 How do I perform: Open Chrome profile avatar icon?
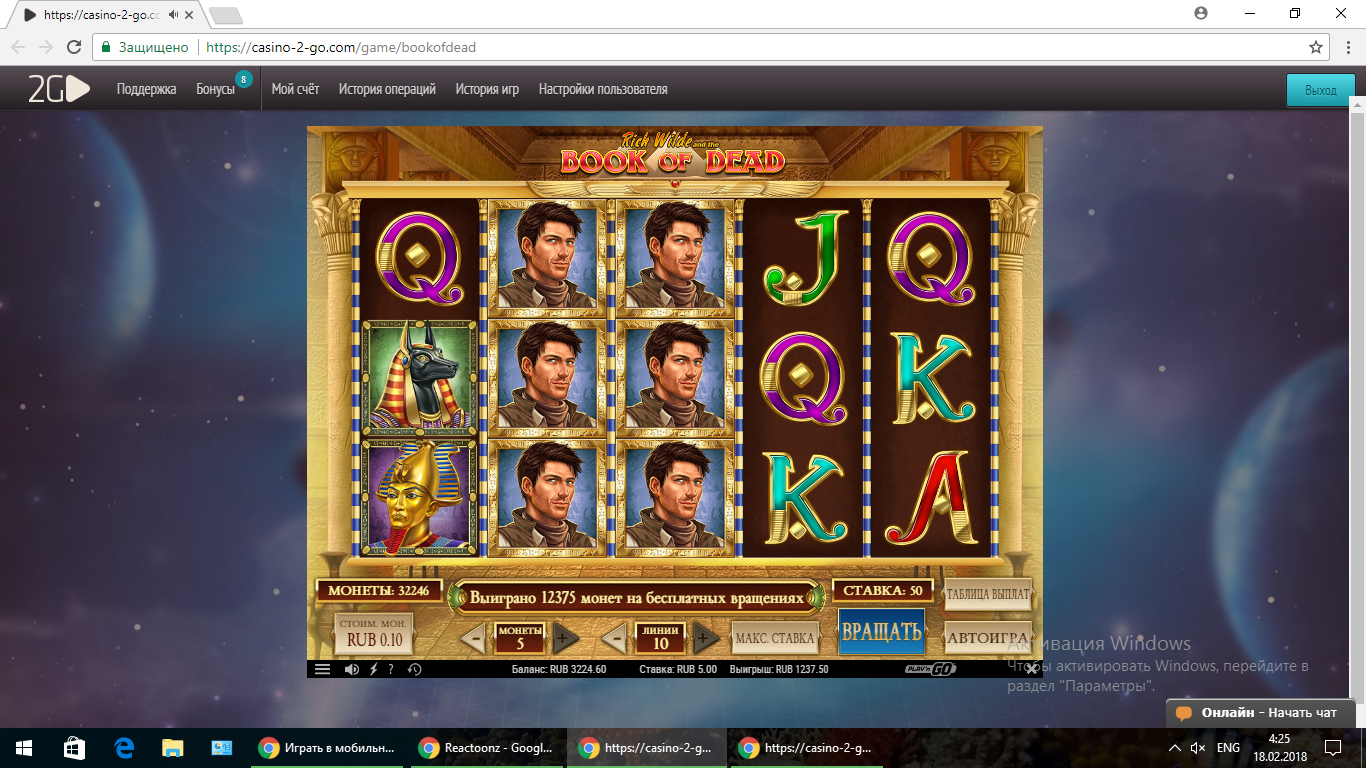(x=1200, y=13)
